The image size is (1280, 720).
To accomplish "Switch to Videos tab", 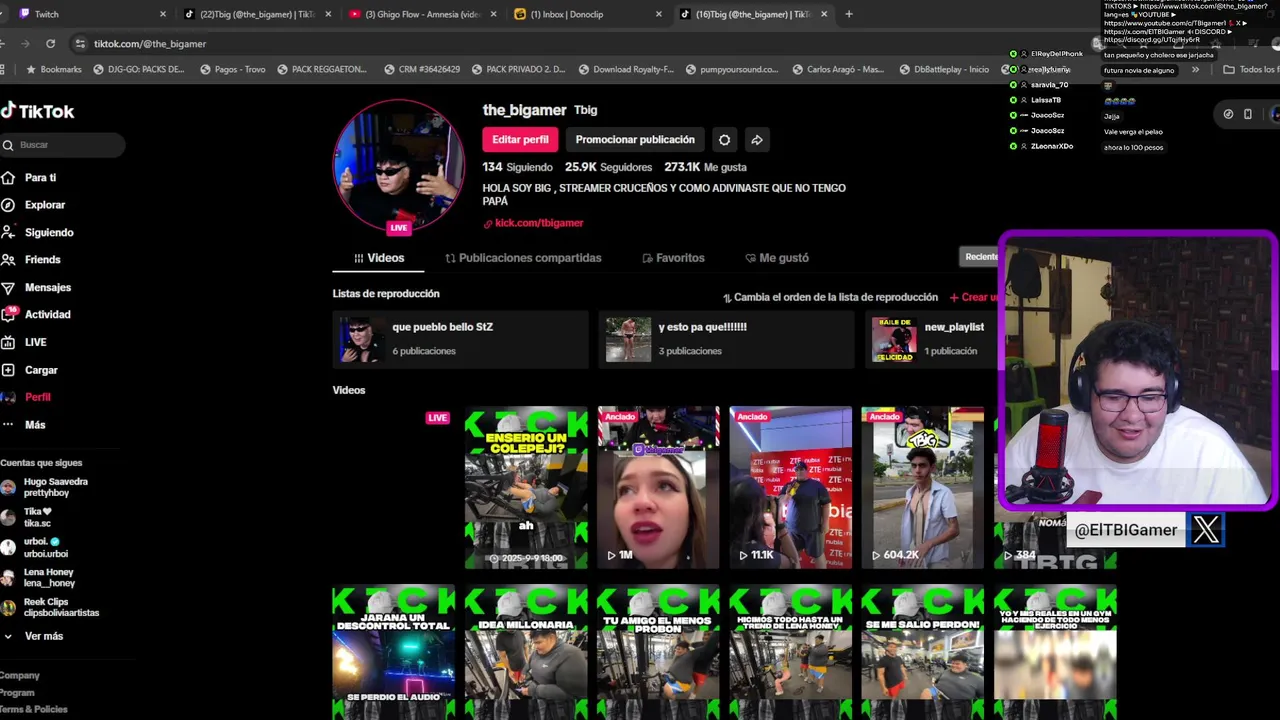I will [378, 258].
